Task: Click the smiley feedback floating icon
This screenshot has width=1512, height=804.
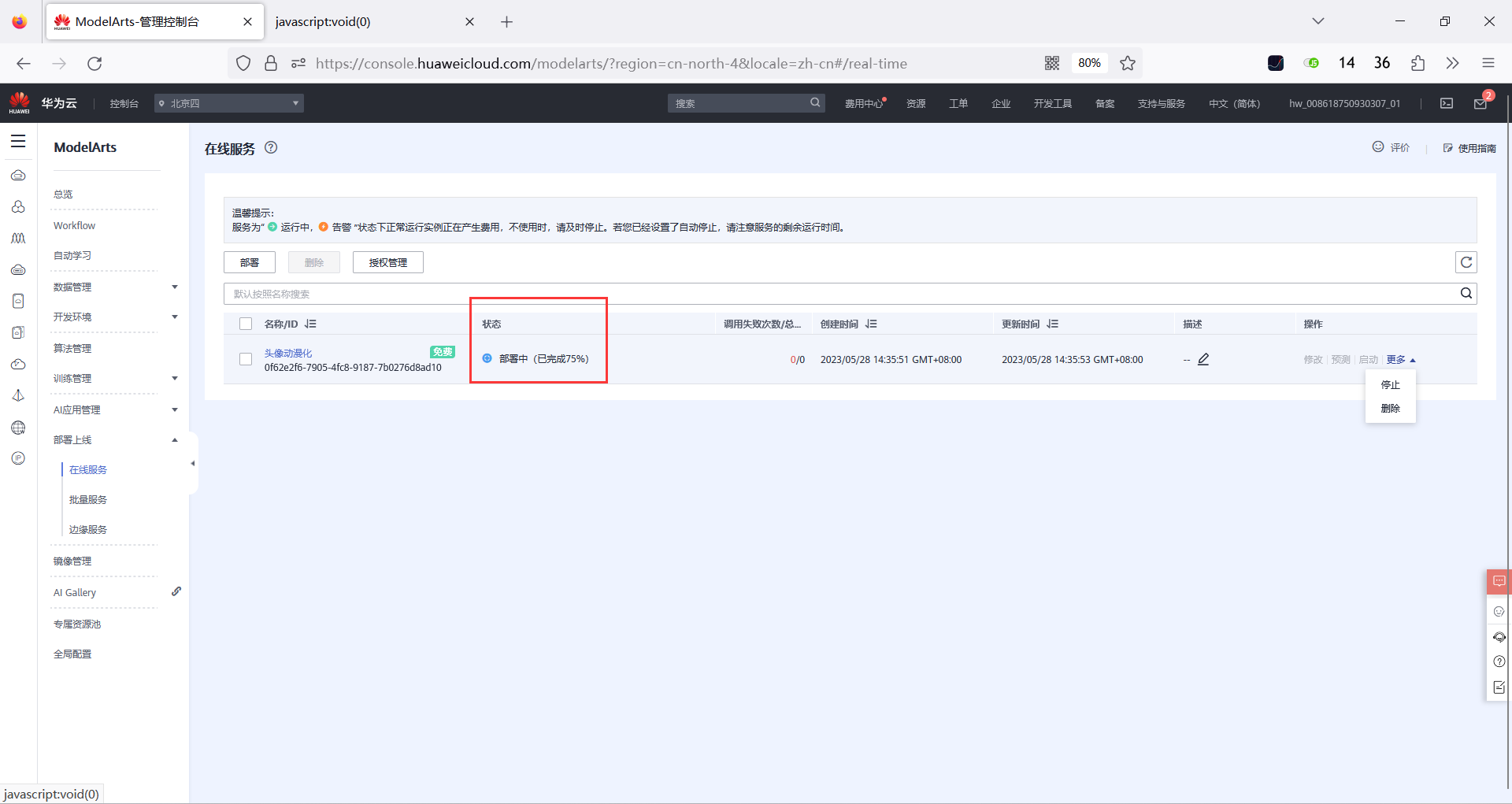Action: pos(1499,611)
